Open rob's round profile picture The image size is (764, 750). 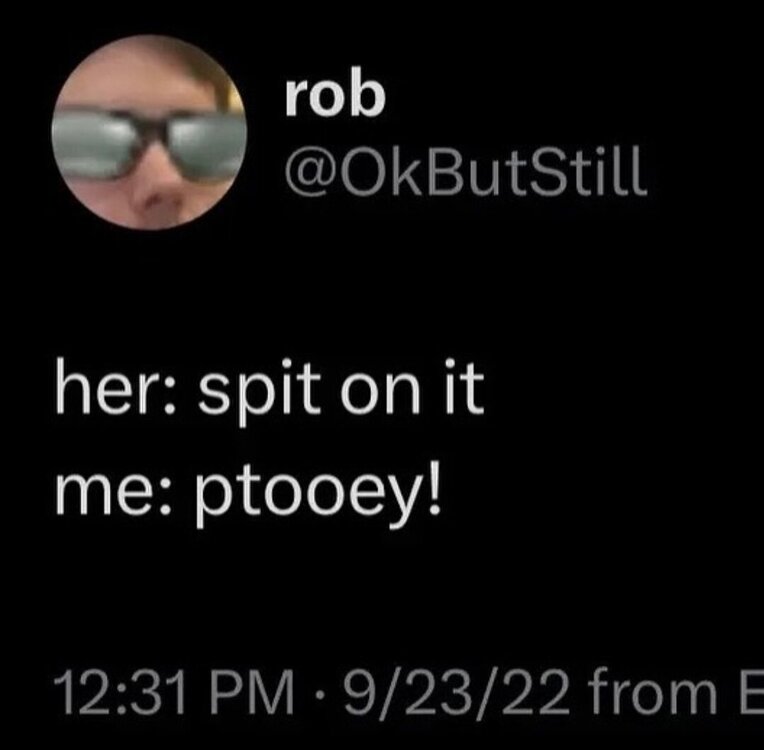click(150, 131)
